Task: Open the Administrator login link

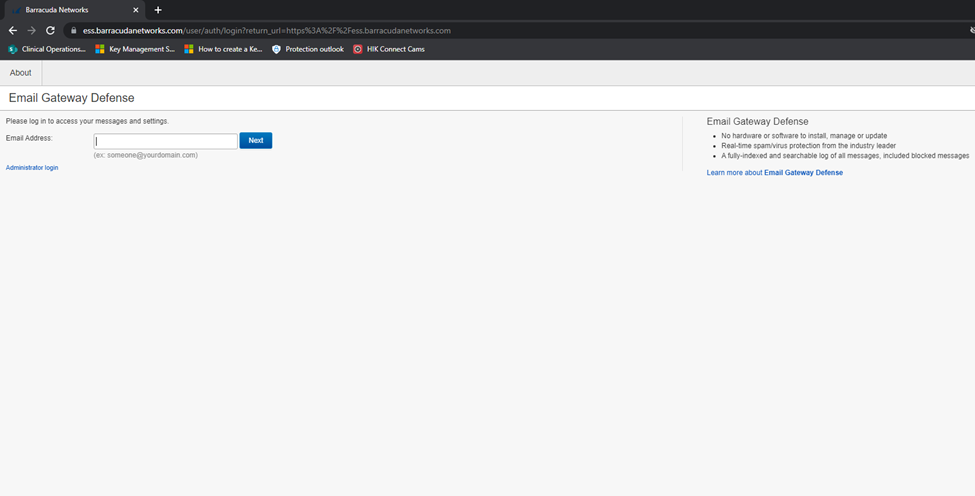Action: coord(32,168)
